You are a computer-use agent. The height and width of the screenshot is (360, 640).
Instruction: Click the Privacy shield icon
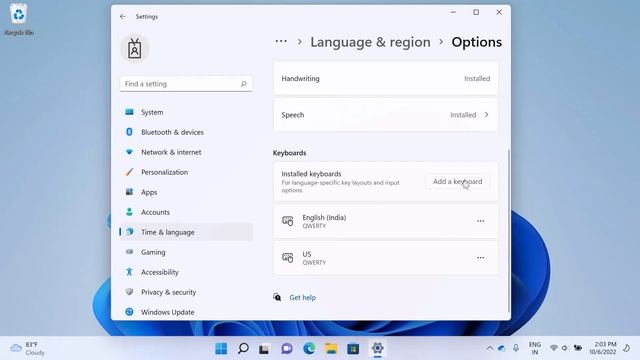click(129, 292)
